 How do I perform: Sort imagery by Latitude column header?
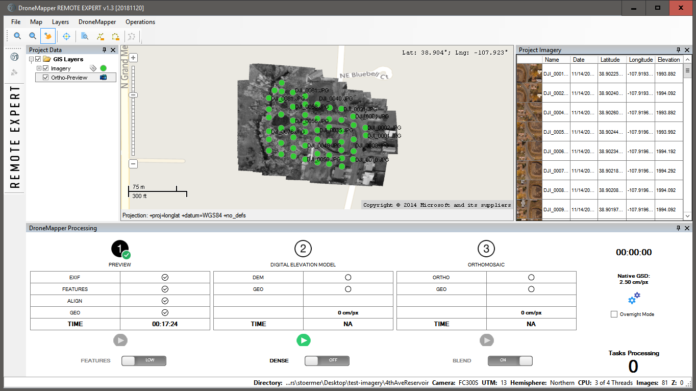point(612,59)
